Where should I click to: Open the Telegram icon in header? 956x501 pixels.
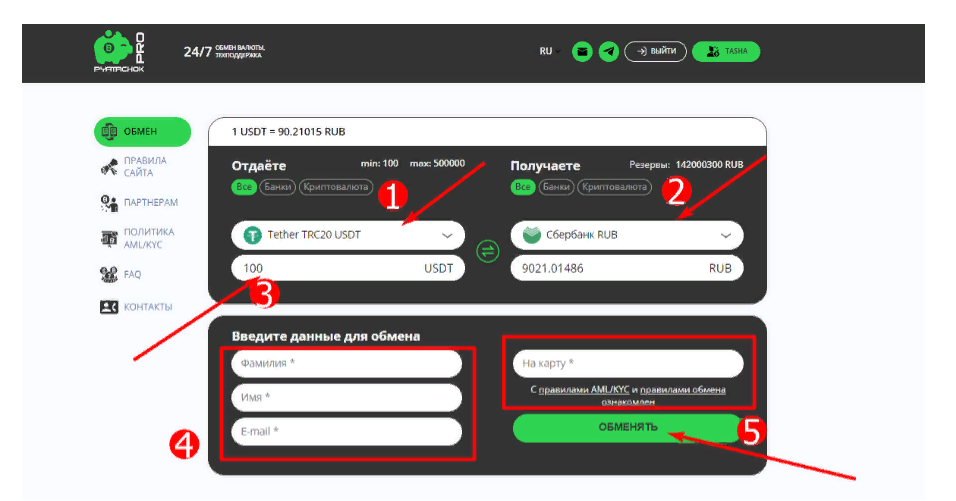click(x=609, y=51)
